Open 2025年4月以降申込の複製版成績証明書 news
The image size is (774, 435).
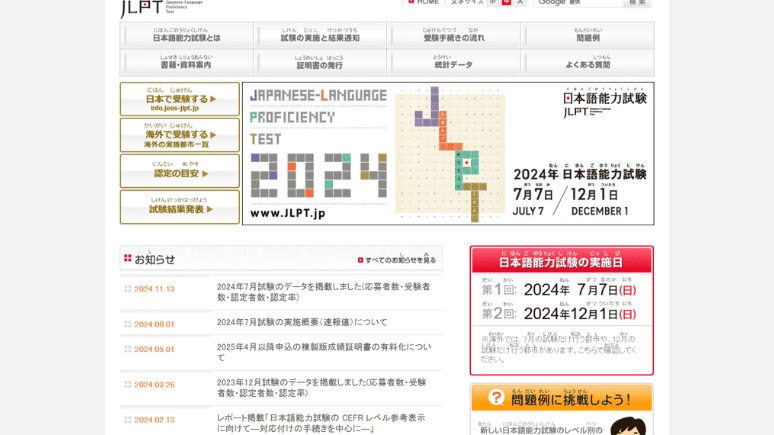pos(324,352)
